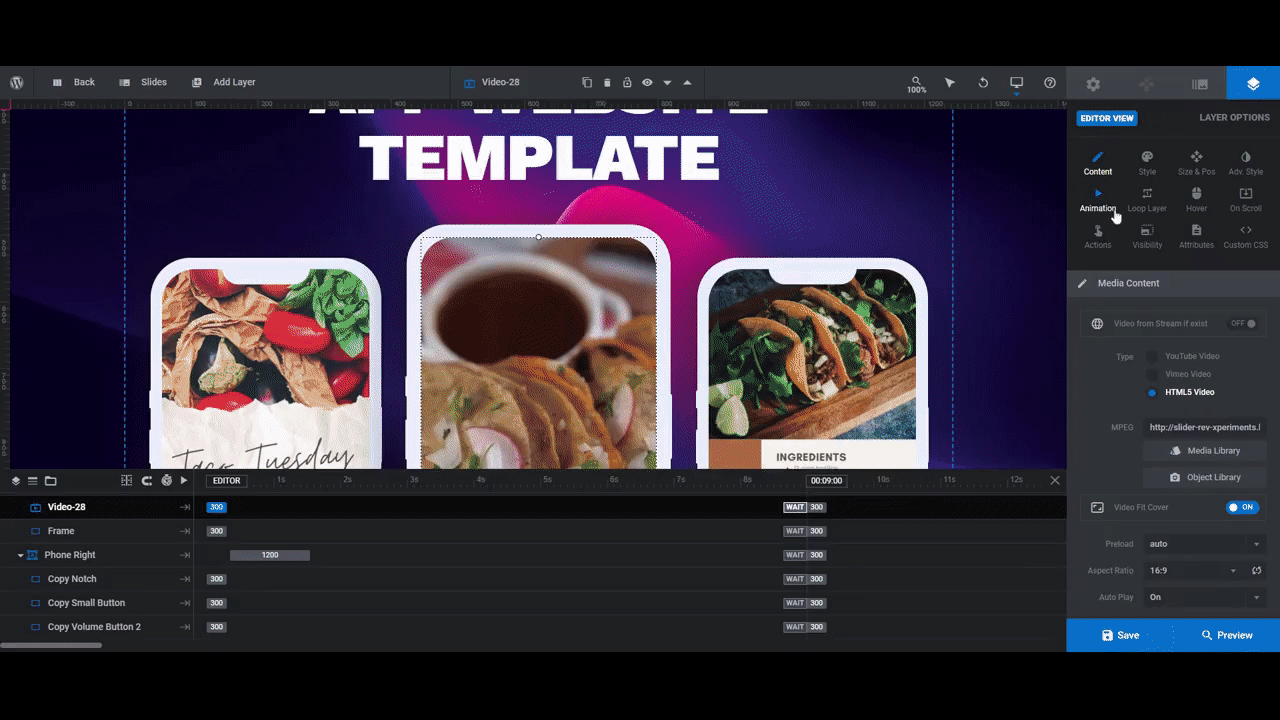Image resolution: width=1280 pixels, height=720 pixels.
Task: Delete the selected layer with trash icon
Action: click(607, 82)
